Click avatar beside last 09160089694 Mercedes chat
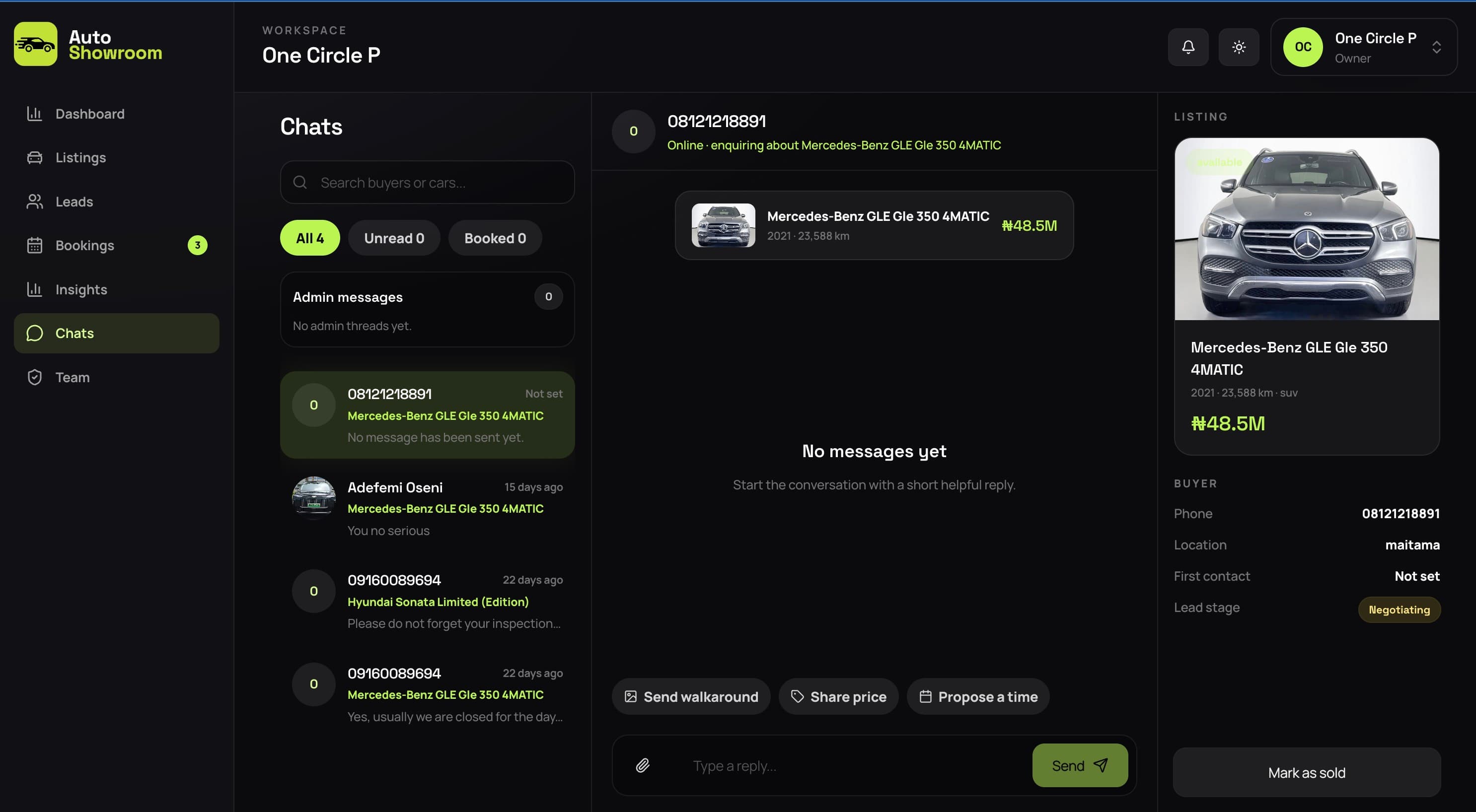1476x812 pixels. point(313,684)
